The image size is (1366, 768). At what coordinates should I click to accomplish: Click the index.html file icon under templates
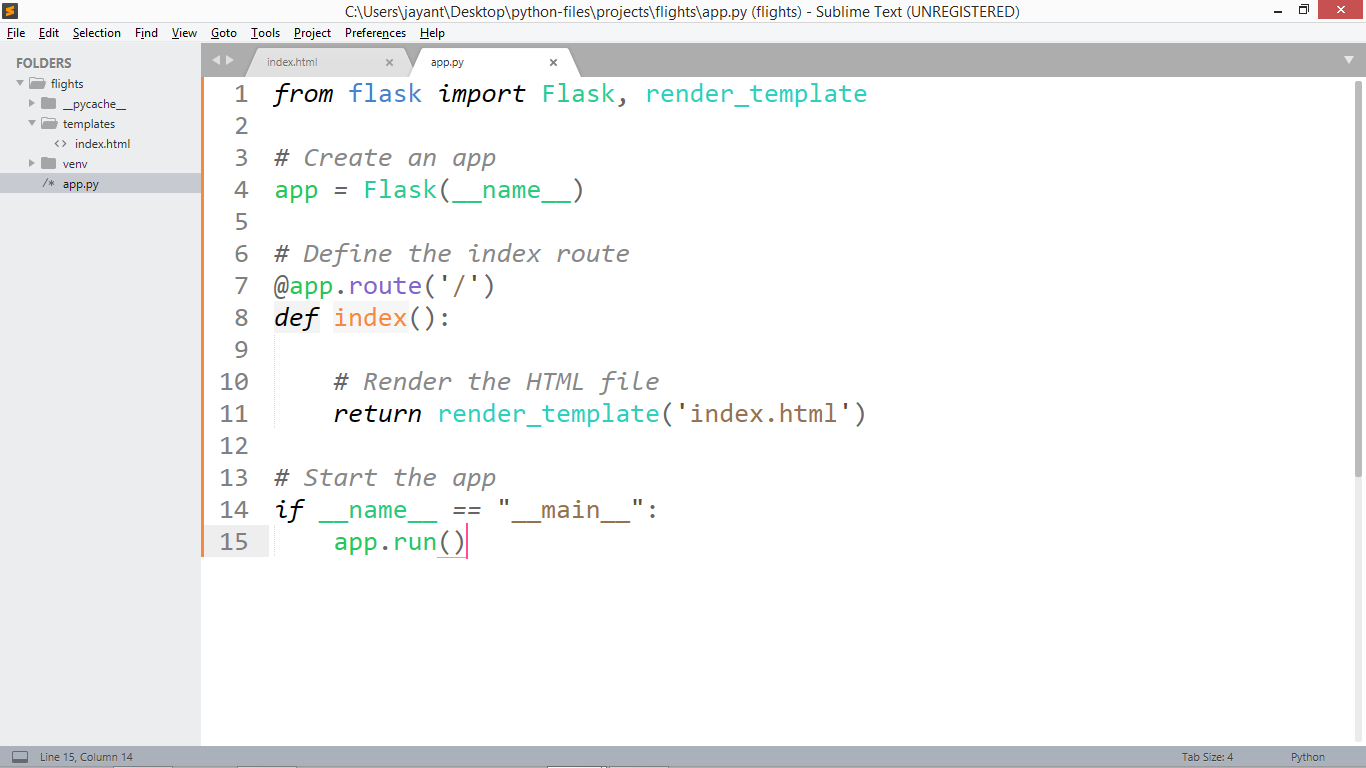(x=60, y=143)
